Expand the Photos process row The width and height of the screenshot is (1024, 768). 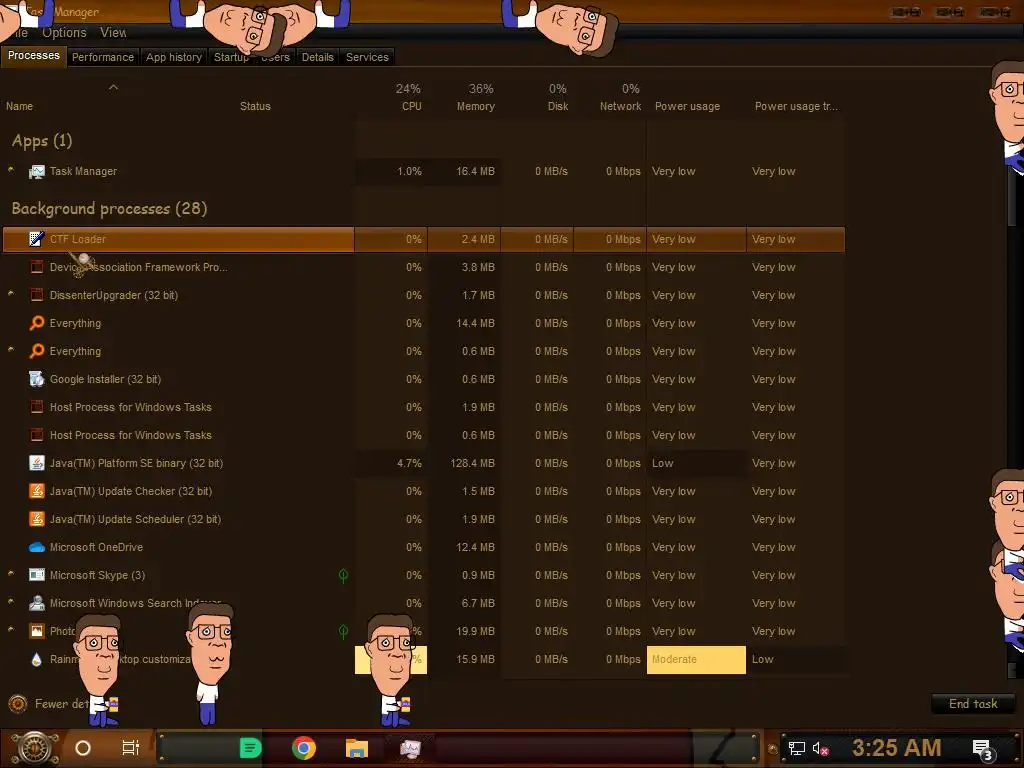pos(11,630)
